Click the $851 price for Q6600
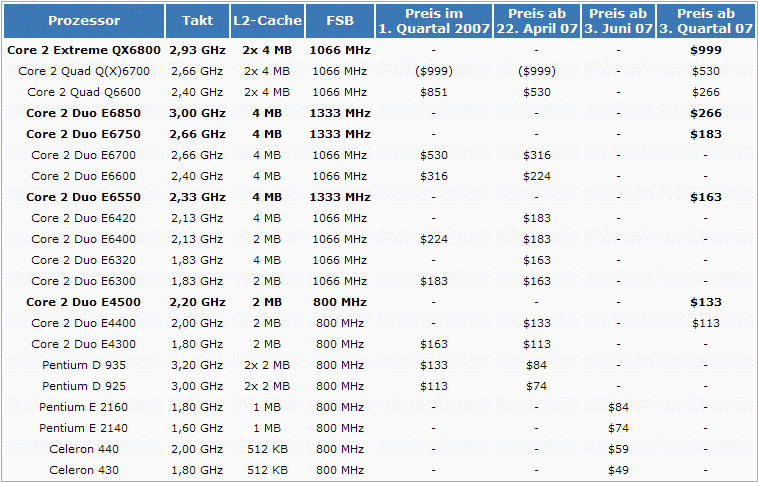The height and width of the screenshot is (482, 758). click(434, 92)
